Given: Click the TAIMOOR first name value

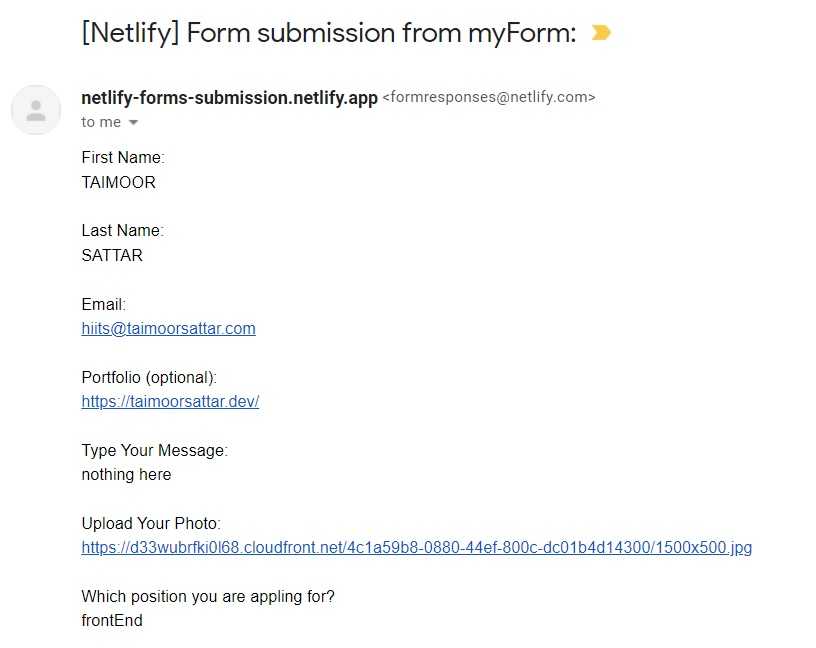Looking at the screenshot, I should coord(118,182).
